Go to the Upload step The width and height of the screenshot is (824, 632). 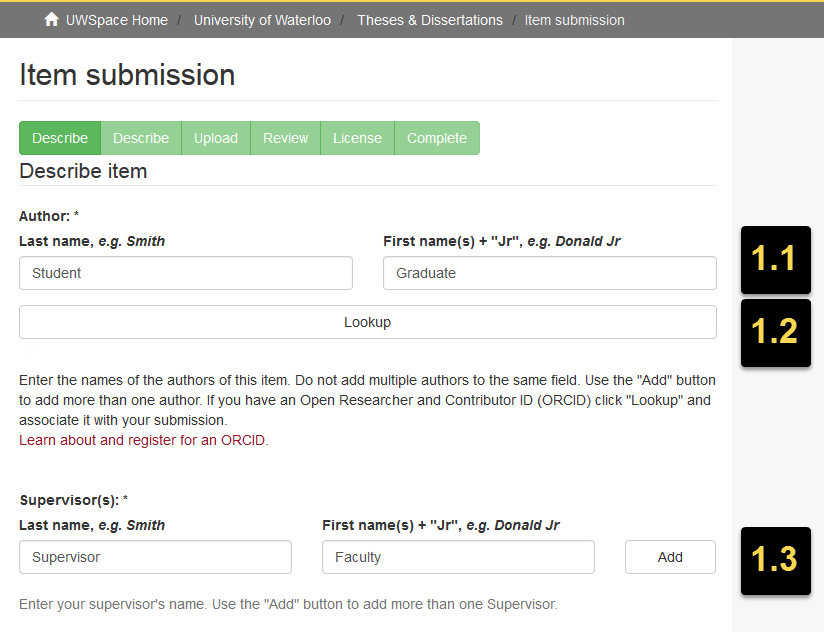click(x=215, y=137)
